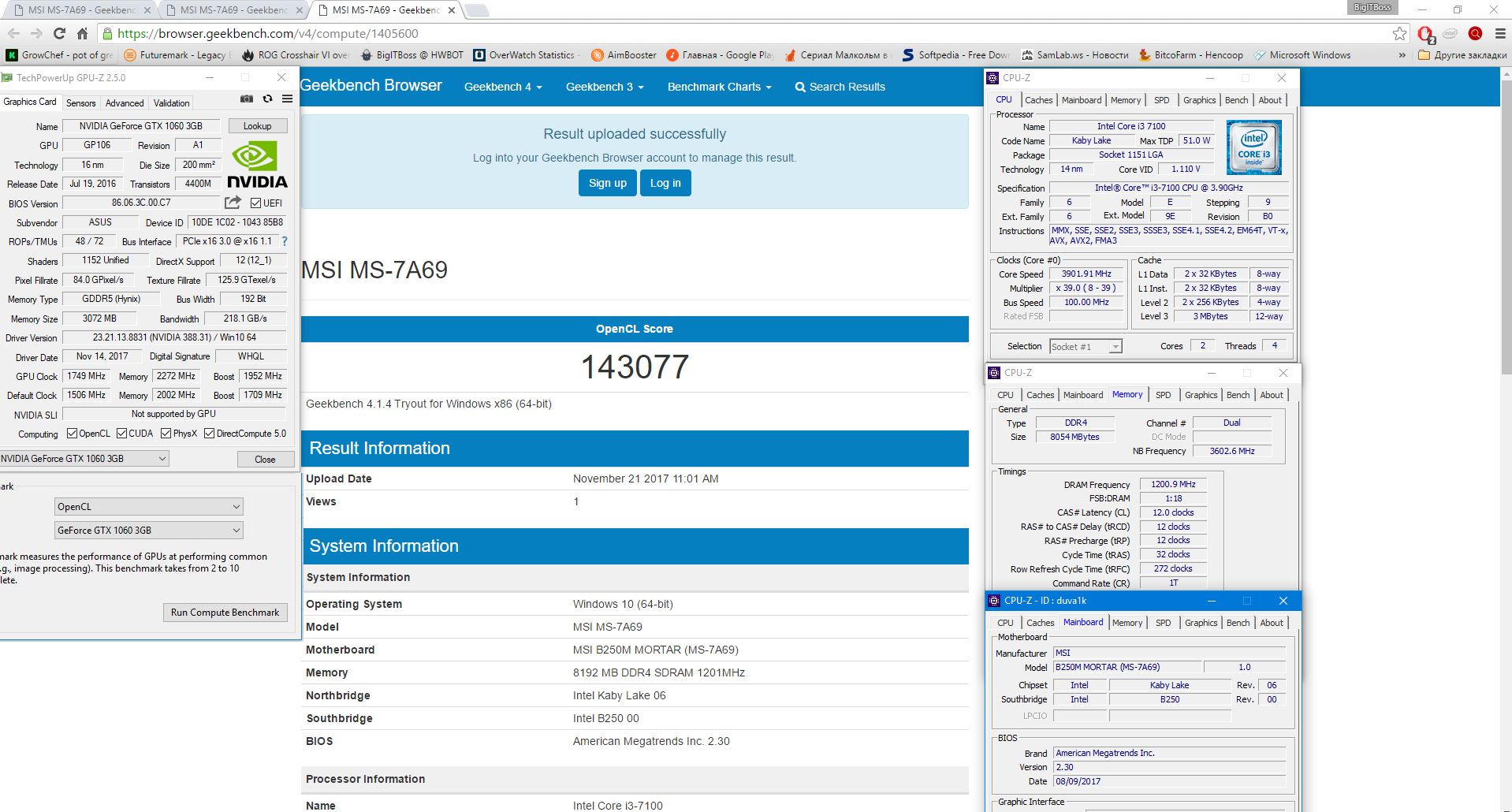This screenshot has height=812, width=1512.
Task: Open the red ad blocker extension icon
Action: [x=1425, y=34]
